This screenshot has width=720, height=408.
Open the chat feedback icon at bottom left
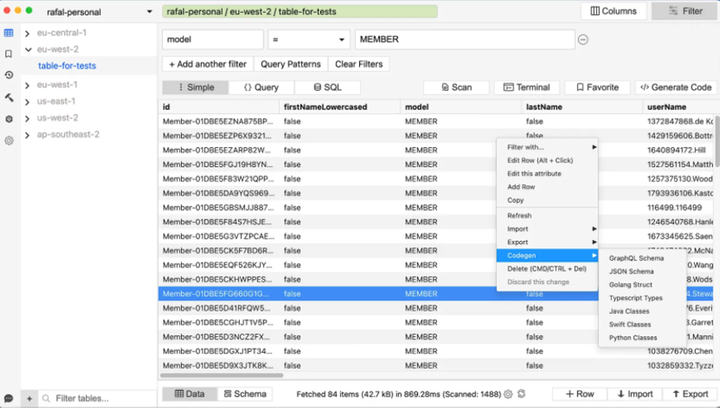click(9, 398)
